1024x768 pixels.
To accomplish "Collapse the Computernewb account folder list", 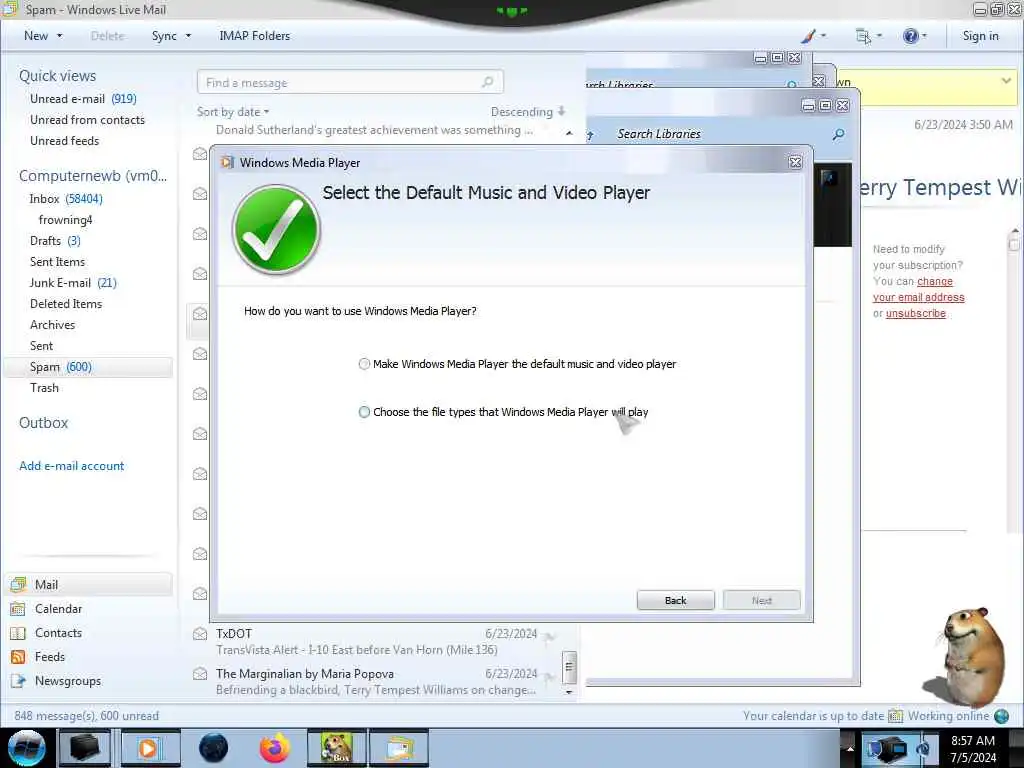I will pos(93,176).
